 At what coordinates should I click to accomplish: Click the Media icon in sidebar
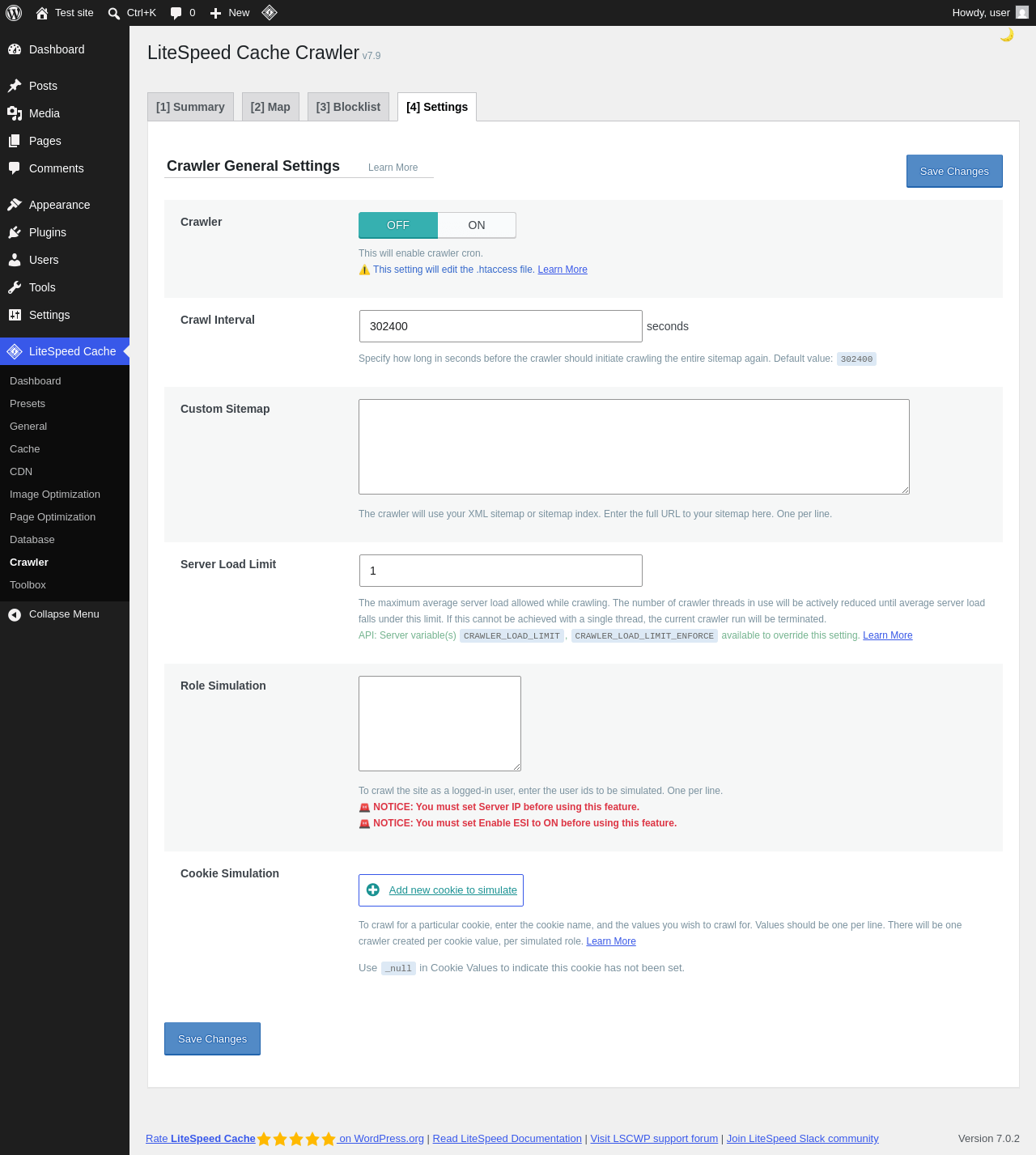coord(15,113)
